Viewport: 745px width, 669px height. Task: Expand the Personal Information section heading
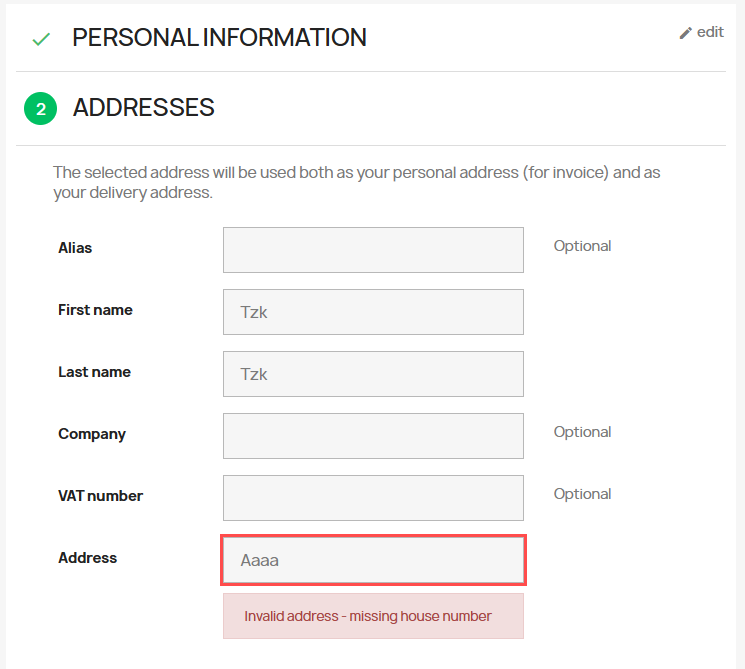pyautogui.click(x=219, y=38)
